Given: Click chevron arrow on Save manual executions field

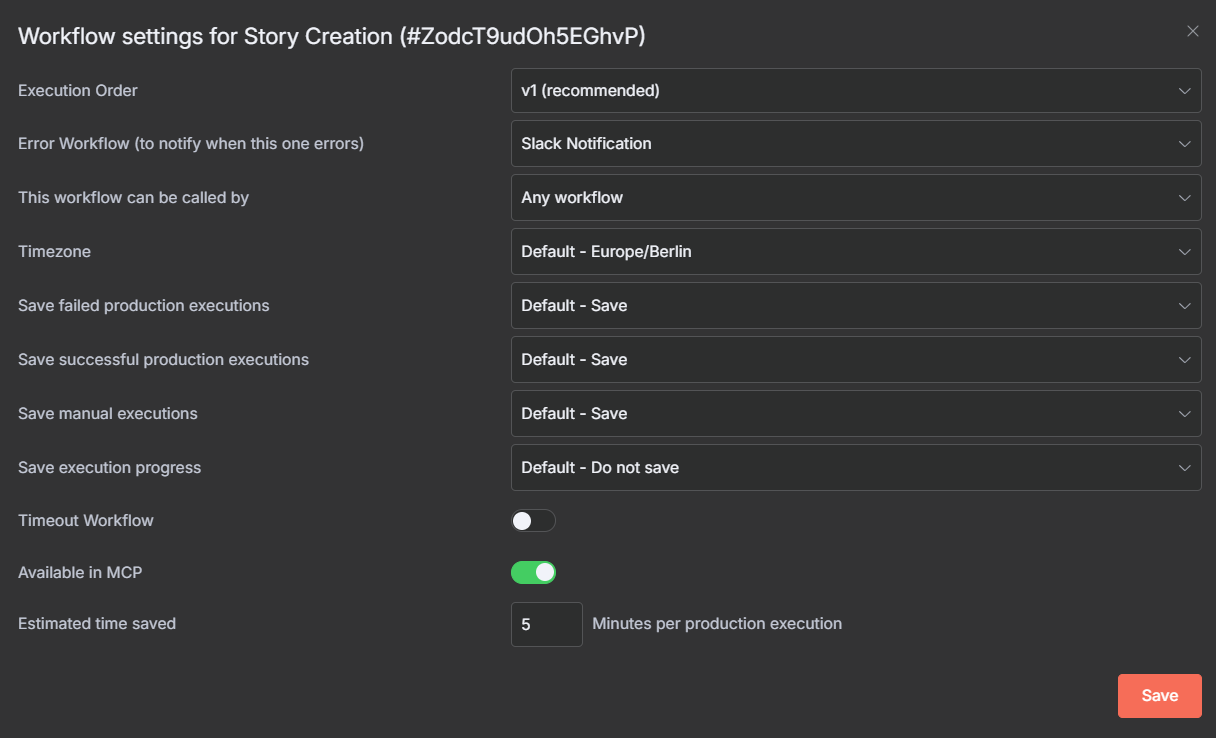Looking at the screenshot, I should tap(1184, 414).
